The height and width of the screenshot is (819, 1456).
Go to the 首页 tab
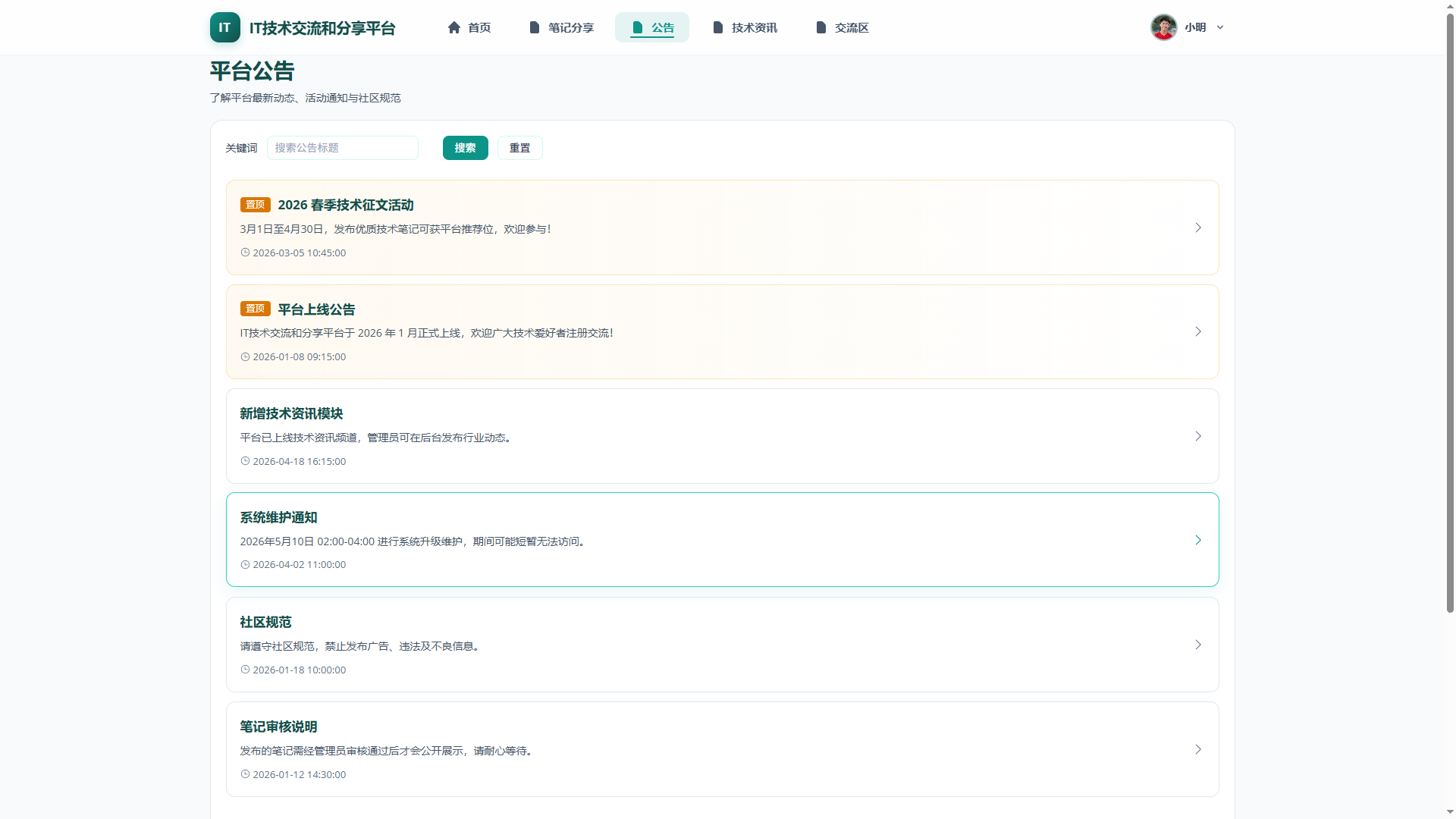469,27
